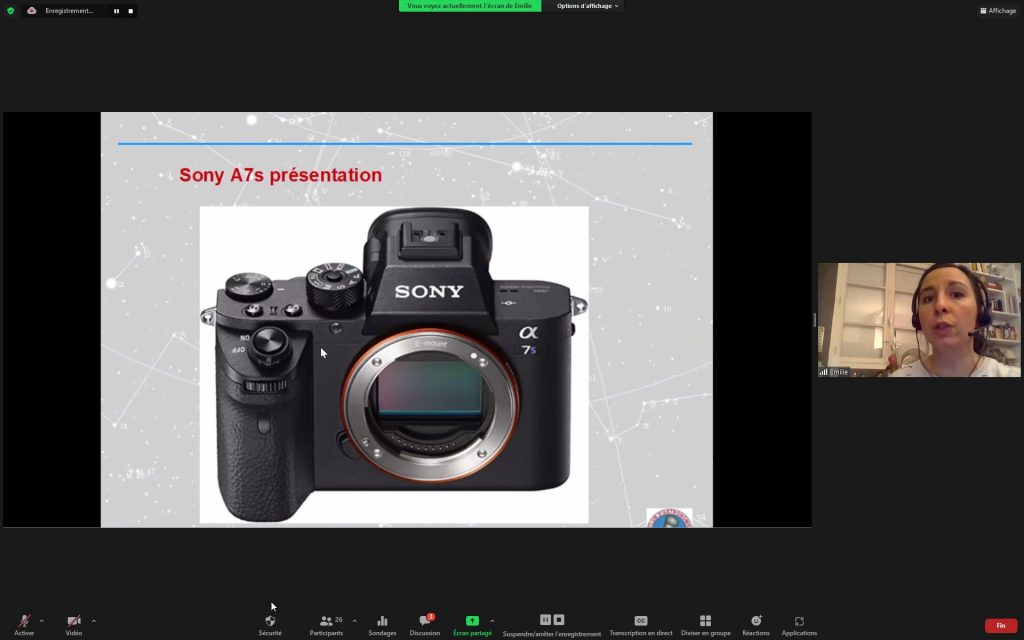1024x640 pixels.
Task: Stop recording using the bottom toolbar stop icon
Action: [559, 620]
